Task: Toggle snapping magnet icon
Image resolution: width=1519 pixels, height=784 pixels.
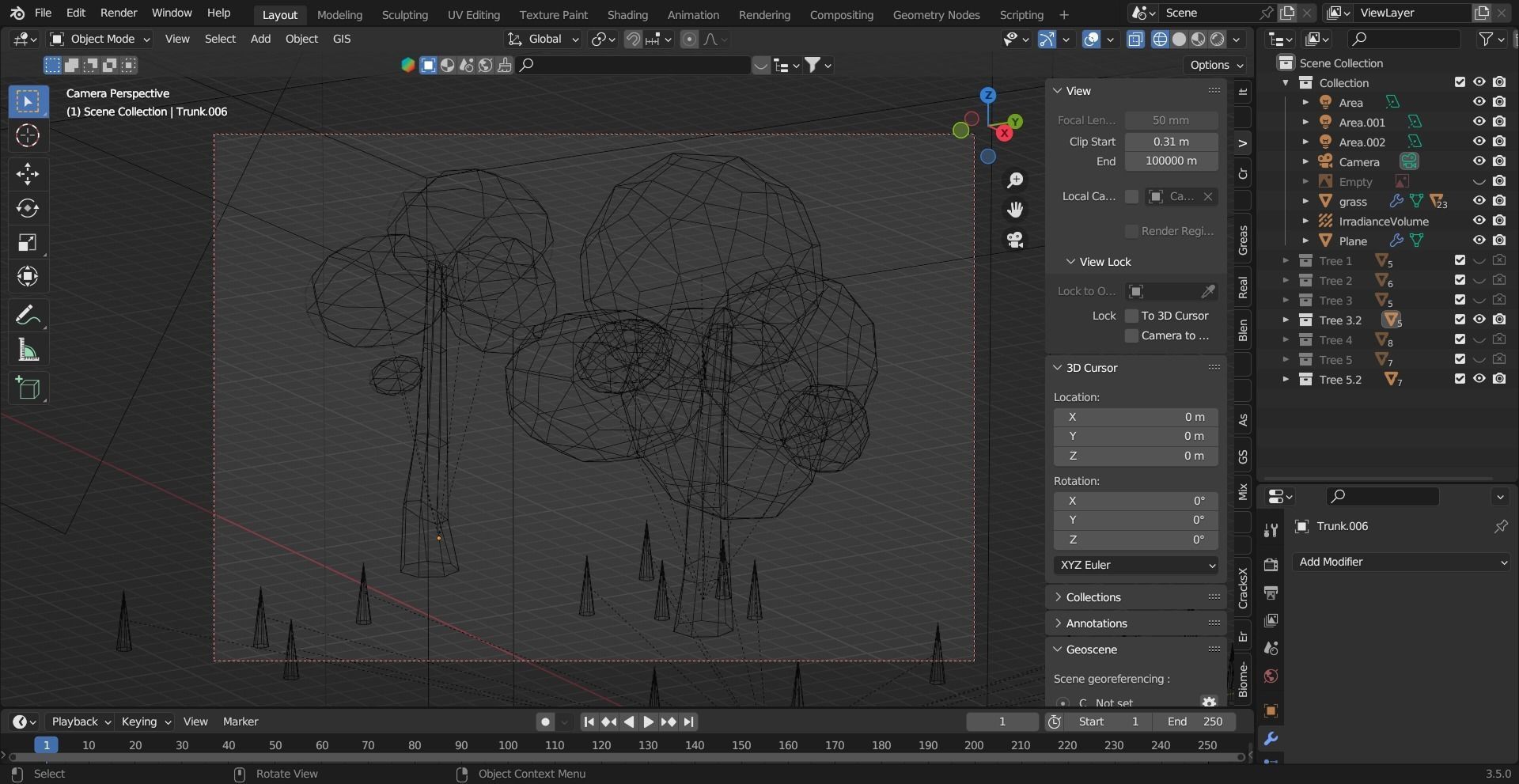Action: (633, 39)
